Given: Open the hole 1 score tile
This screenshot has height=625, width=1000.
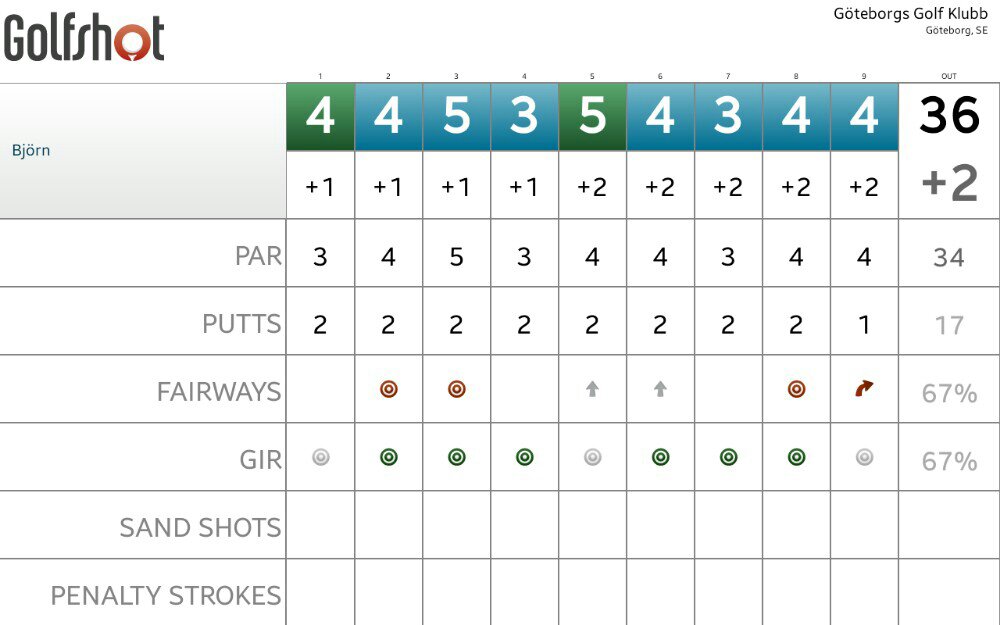Looking at the screenshot, I should tap(321, 117).
